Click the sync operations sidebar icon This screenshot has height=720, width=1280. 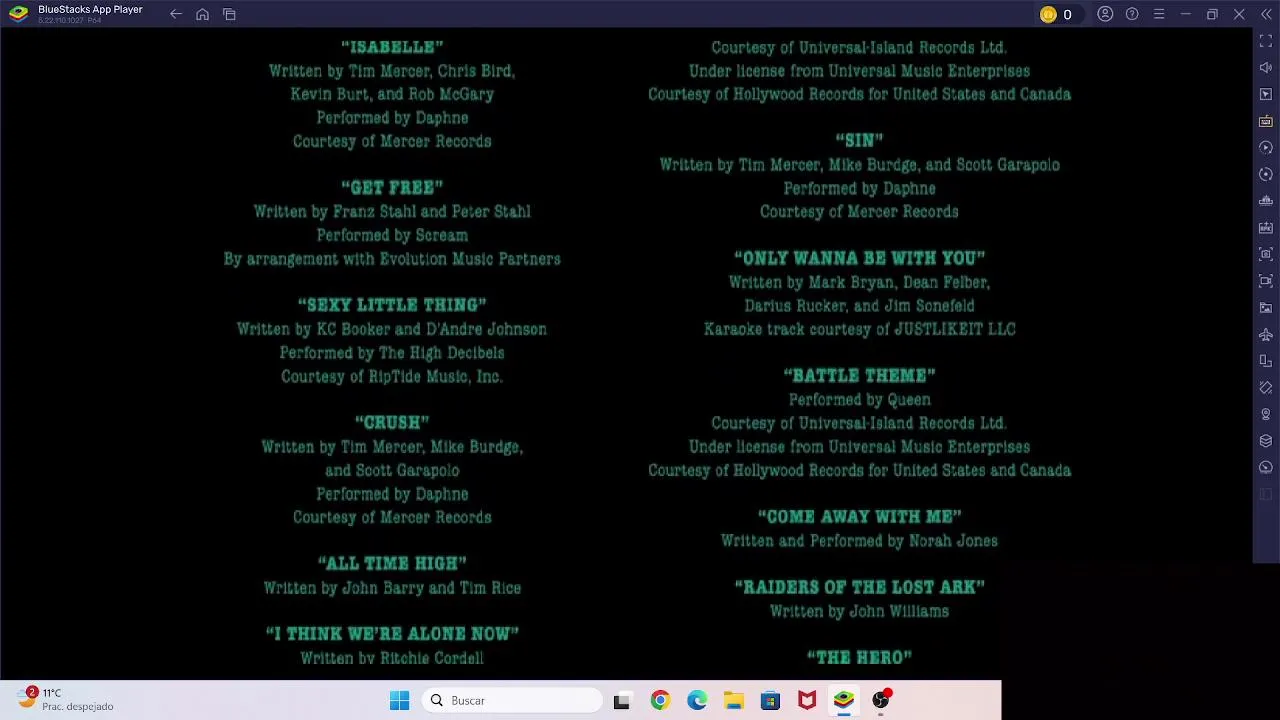[x=1266, y=147]
